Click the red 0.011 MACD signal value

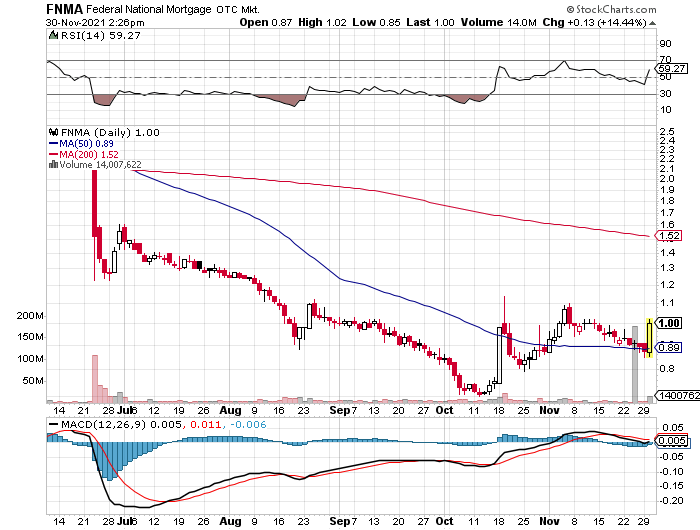[x=205, y=424]
